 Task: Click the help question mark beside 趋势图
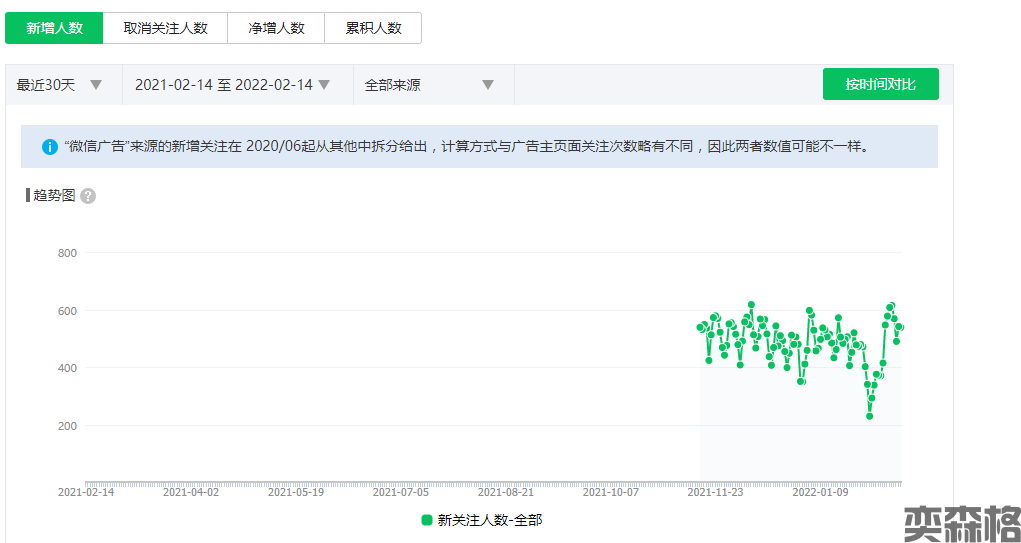pos(88,196)
